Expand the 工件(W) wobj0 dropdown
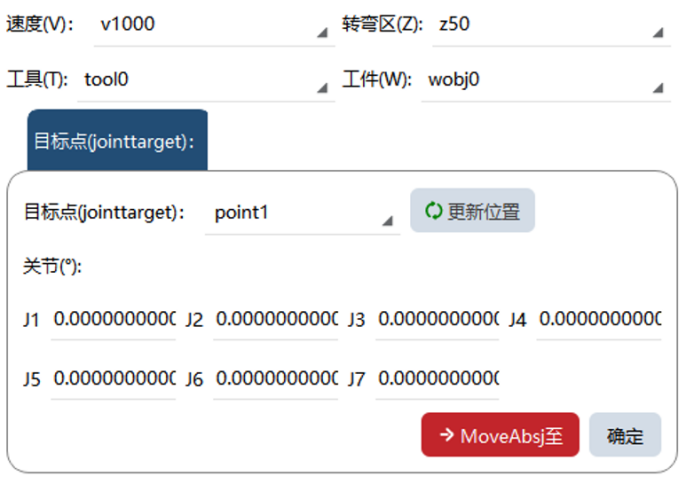 (x=546, y=81)
